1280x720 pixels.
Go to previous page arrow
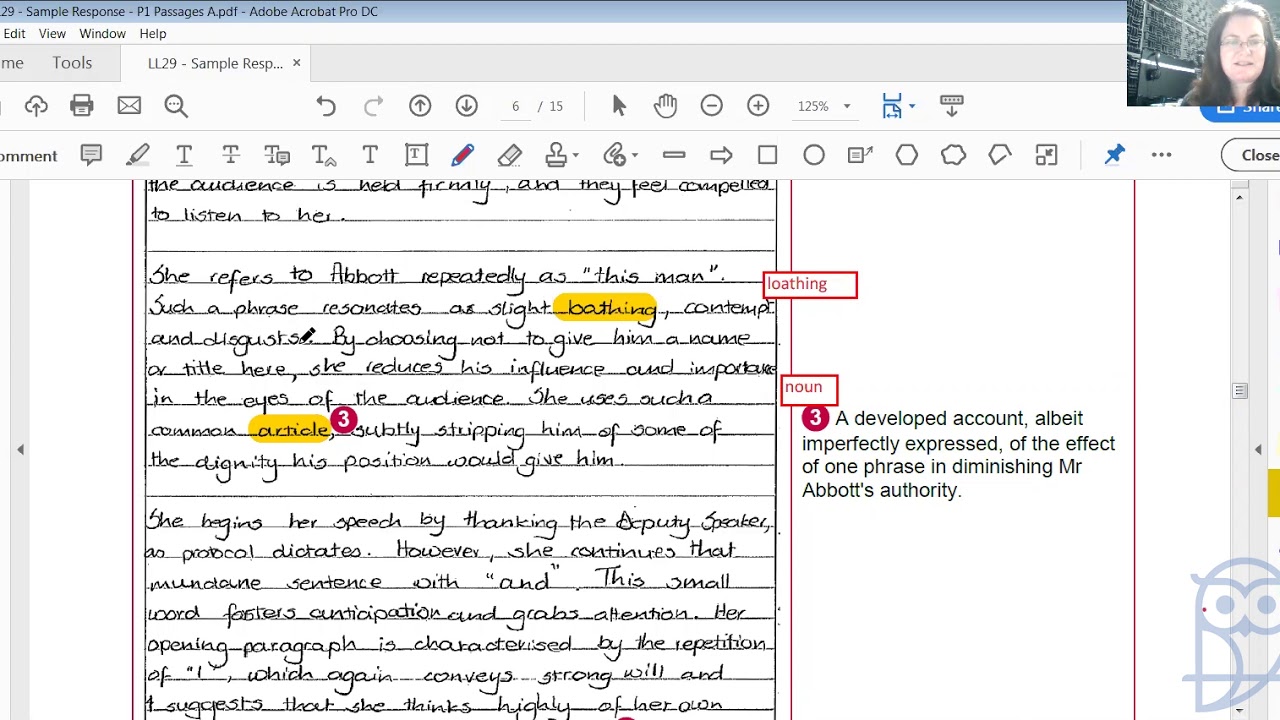pos(420,106)
